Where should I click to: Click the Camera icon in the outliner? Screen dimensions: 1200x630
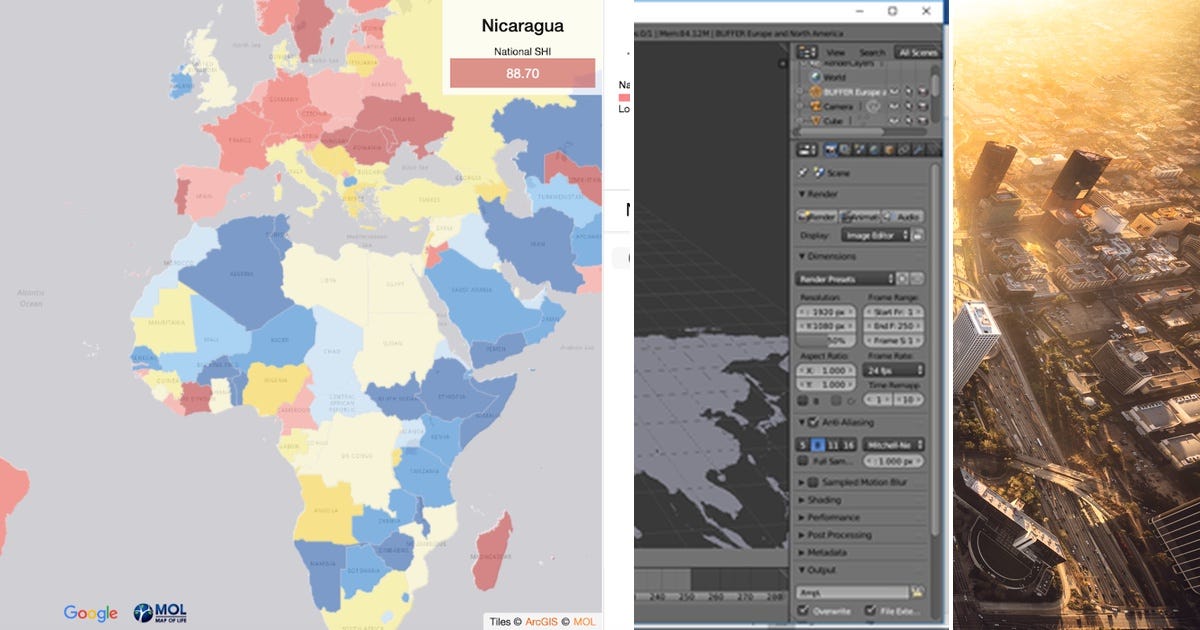(816, 106)
